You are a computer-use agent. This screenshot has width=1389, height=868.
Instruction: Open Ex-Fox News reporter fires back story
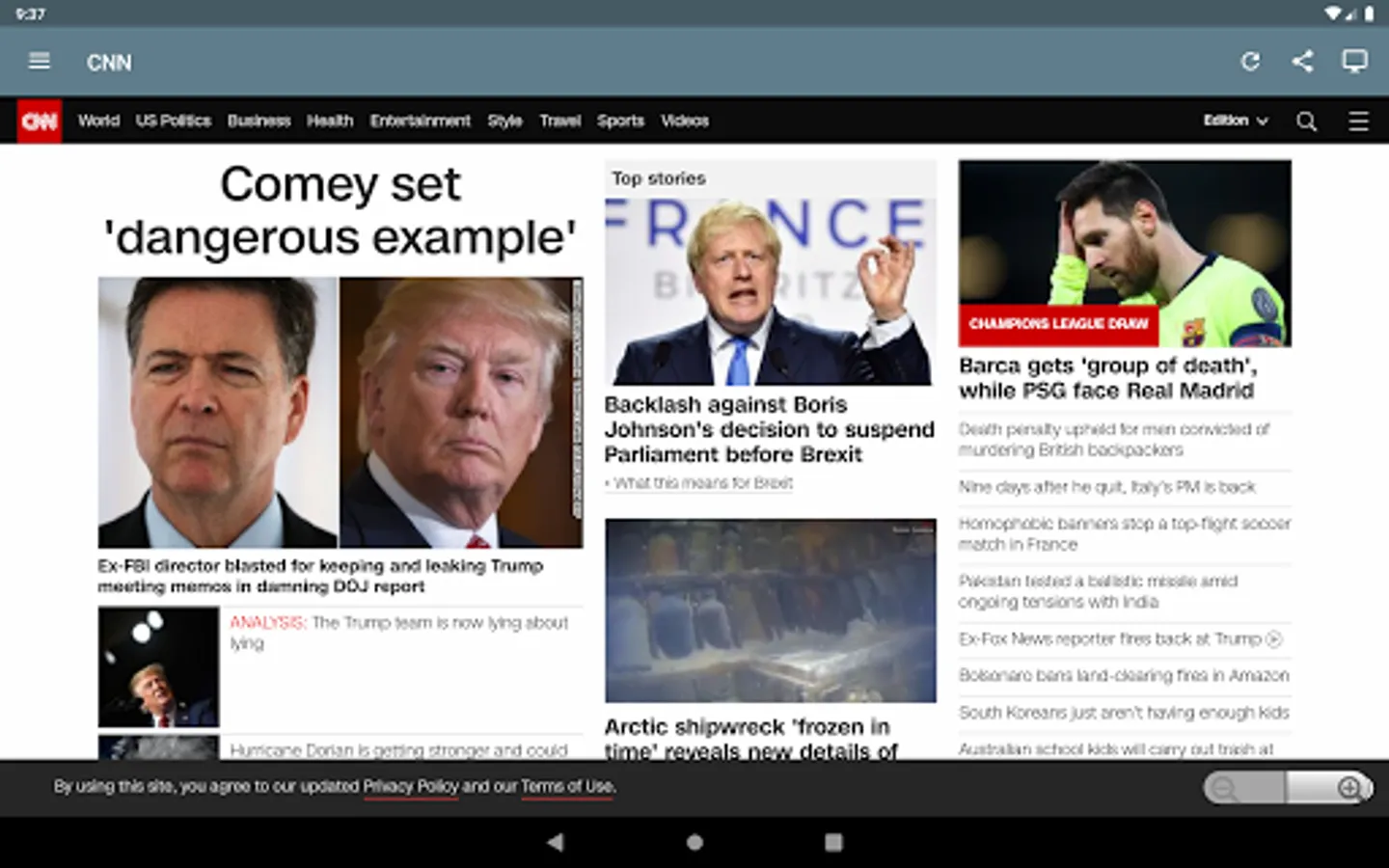coord(1109,638)
